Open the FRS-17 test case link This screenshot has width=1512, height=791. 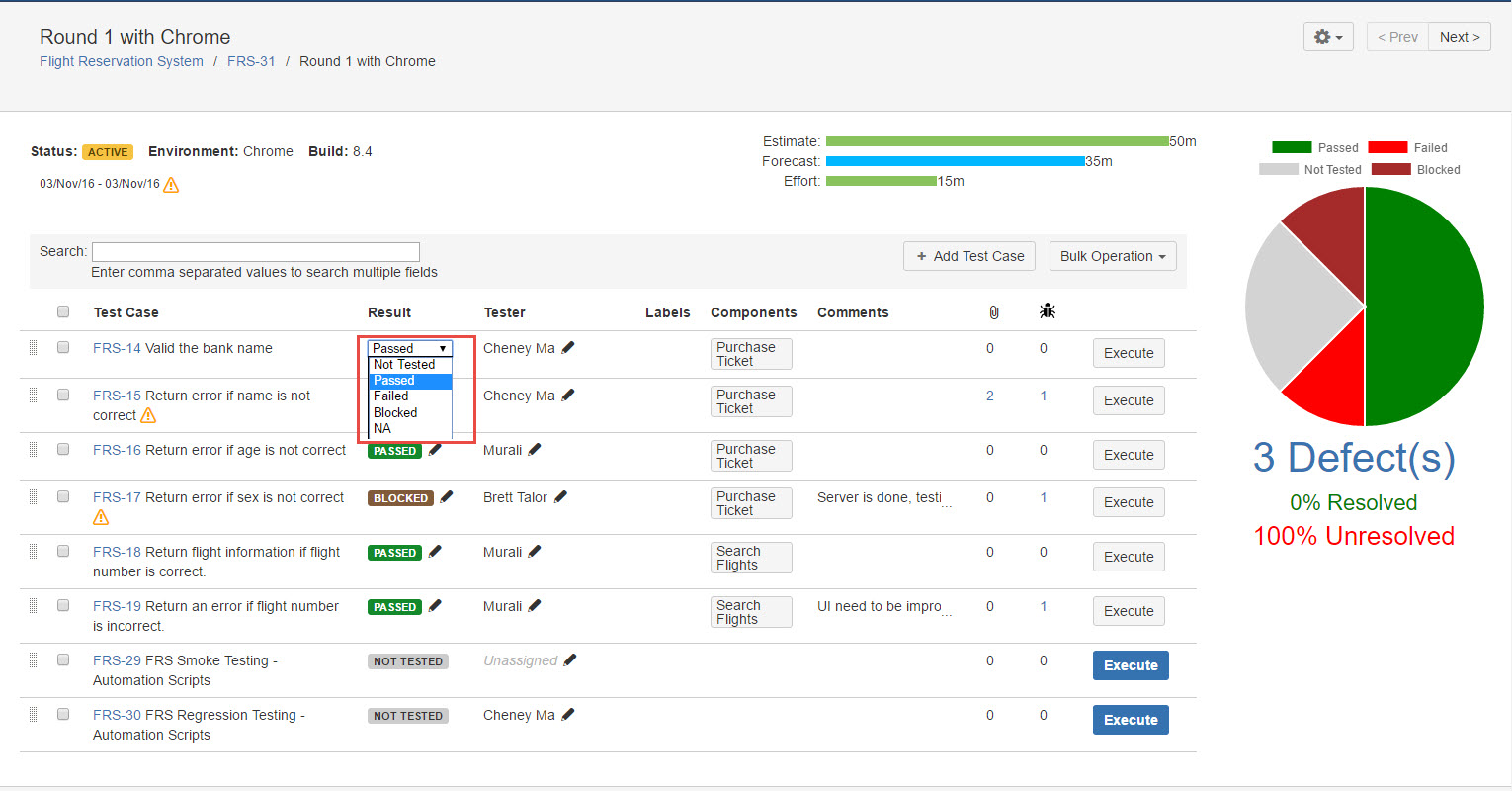[x=117, y=497]
